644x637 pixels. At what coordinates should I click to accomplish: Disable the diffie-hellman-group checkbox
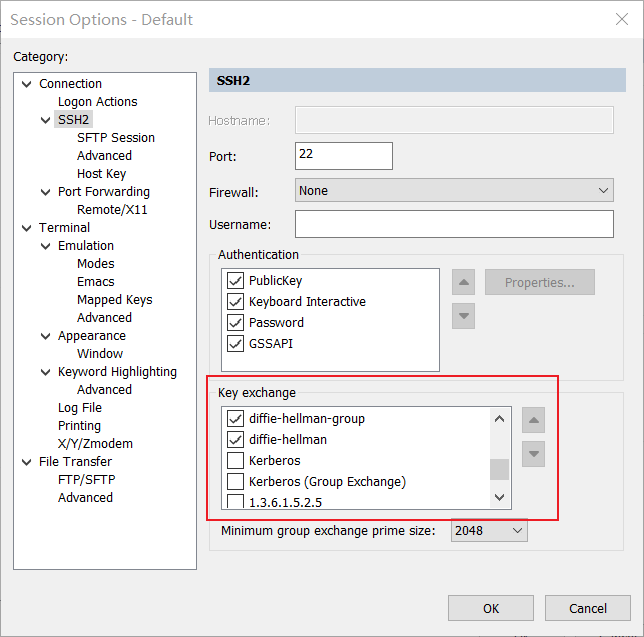pos(236,419)
